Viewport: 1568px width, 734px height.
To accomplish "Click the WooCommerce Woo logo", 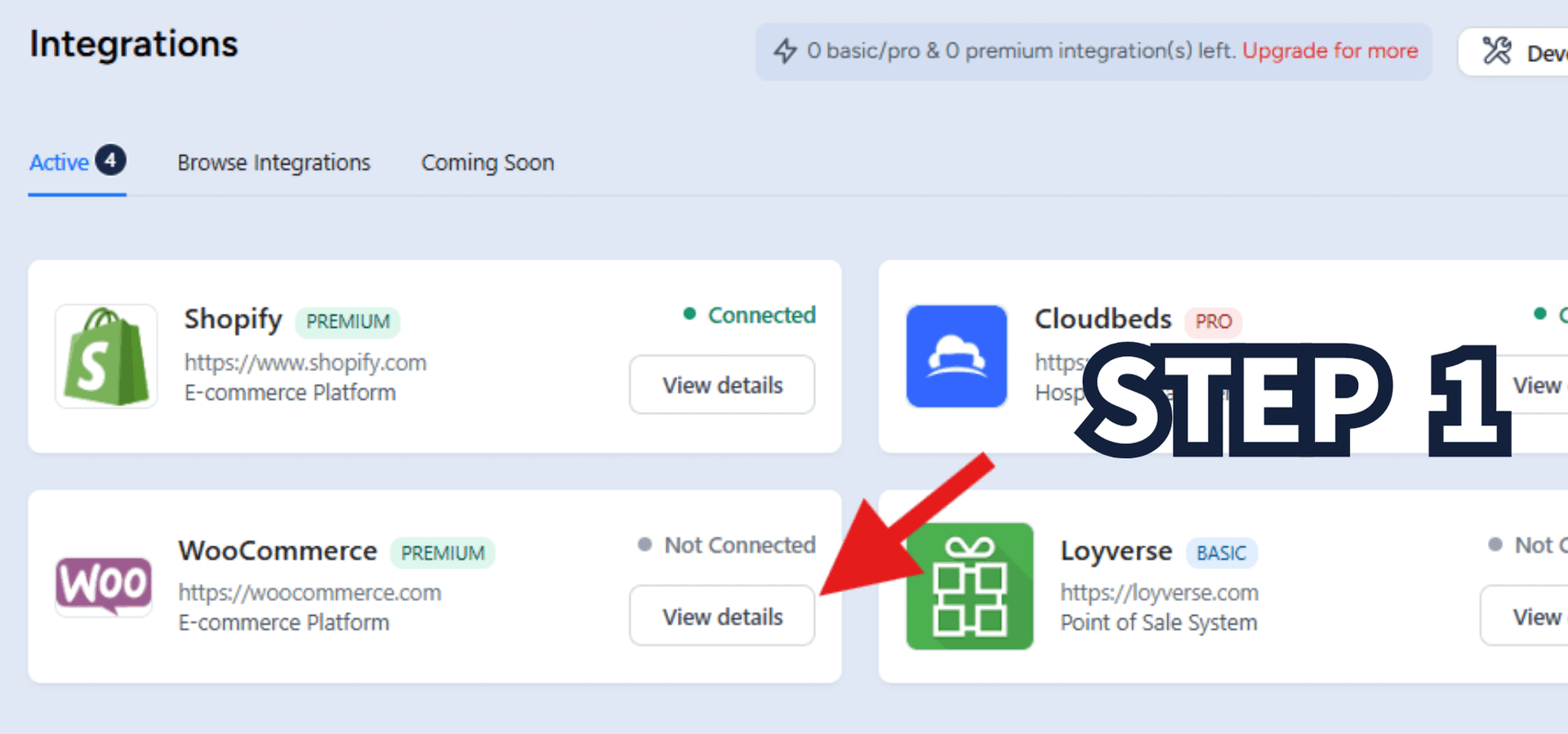I will click(104, 585).
